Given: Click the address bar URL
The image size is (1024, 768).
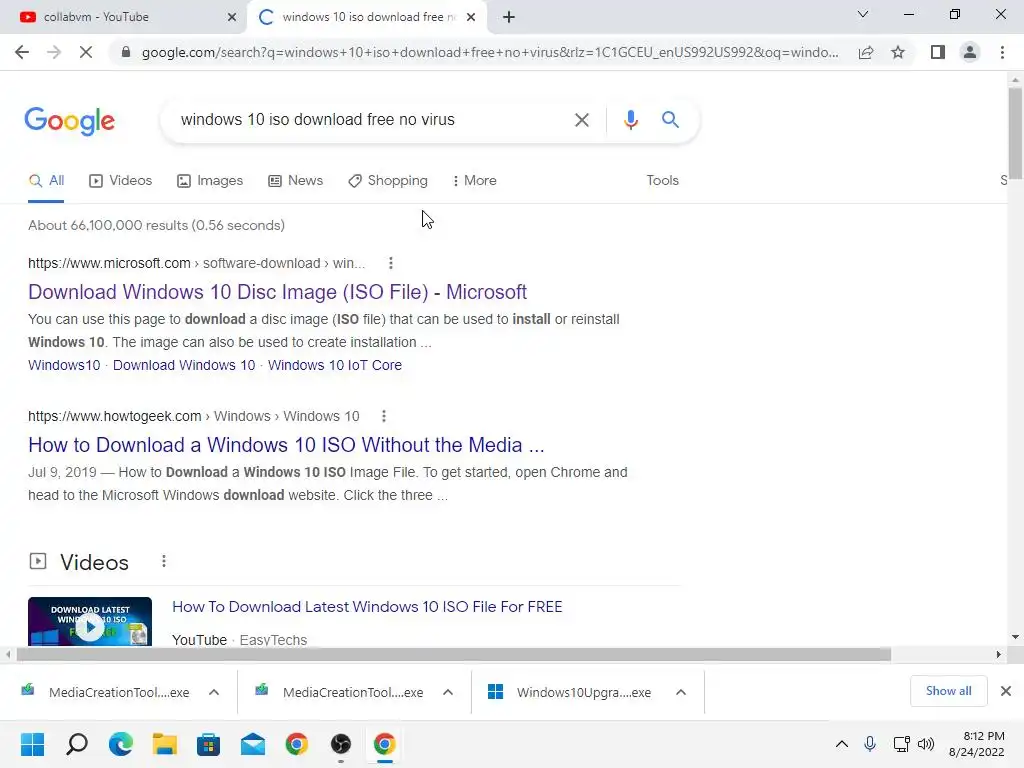Looking at the screenshot, I should click(x=490, y=52).
